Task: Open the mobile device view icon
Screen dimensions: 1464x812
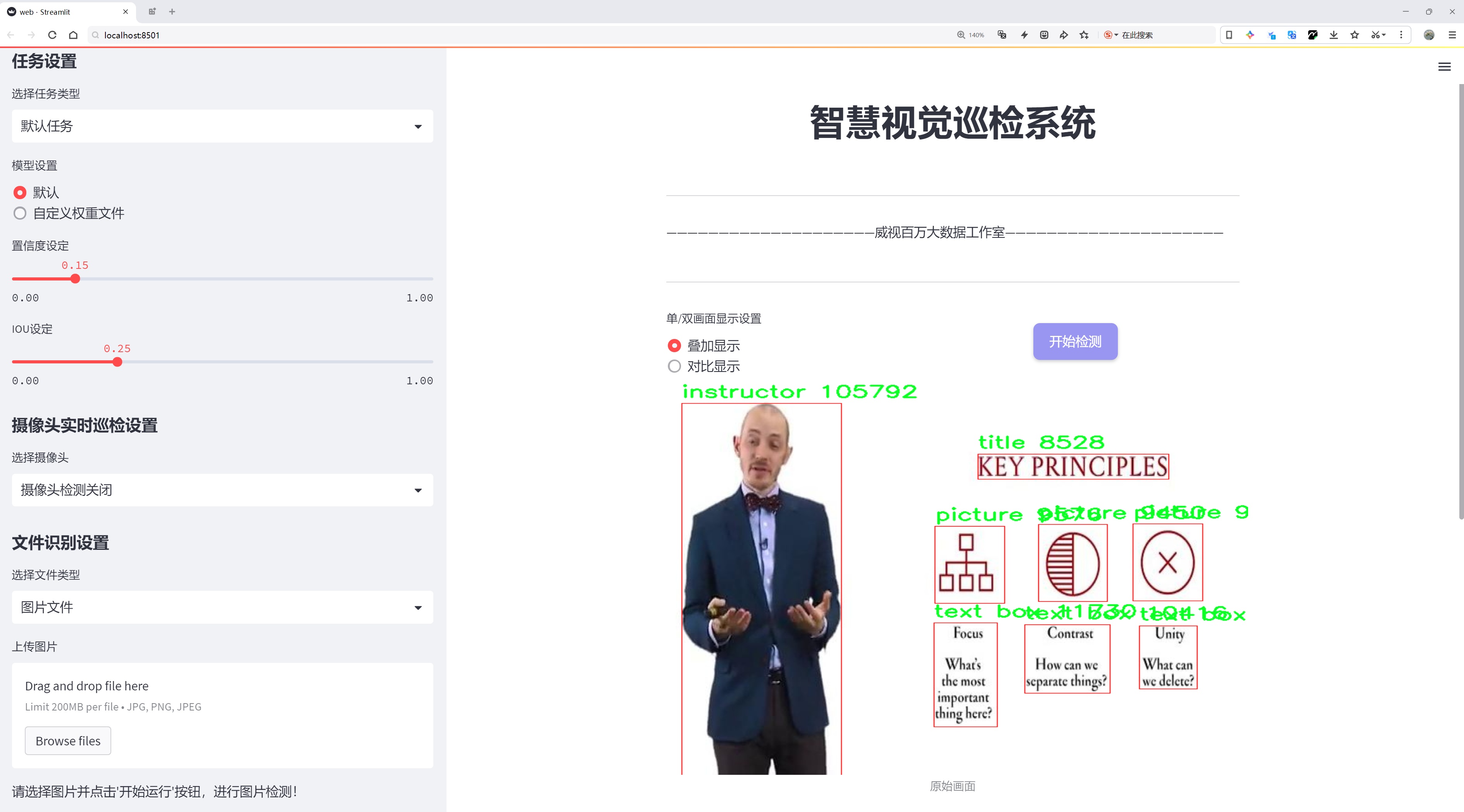Action: pos(1229,34)
